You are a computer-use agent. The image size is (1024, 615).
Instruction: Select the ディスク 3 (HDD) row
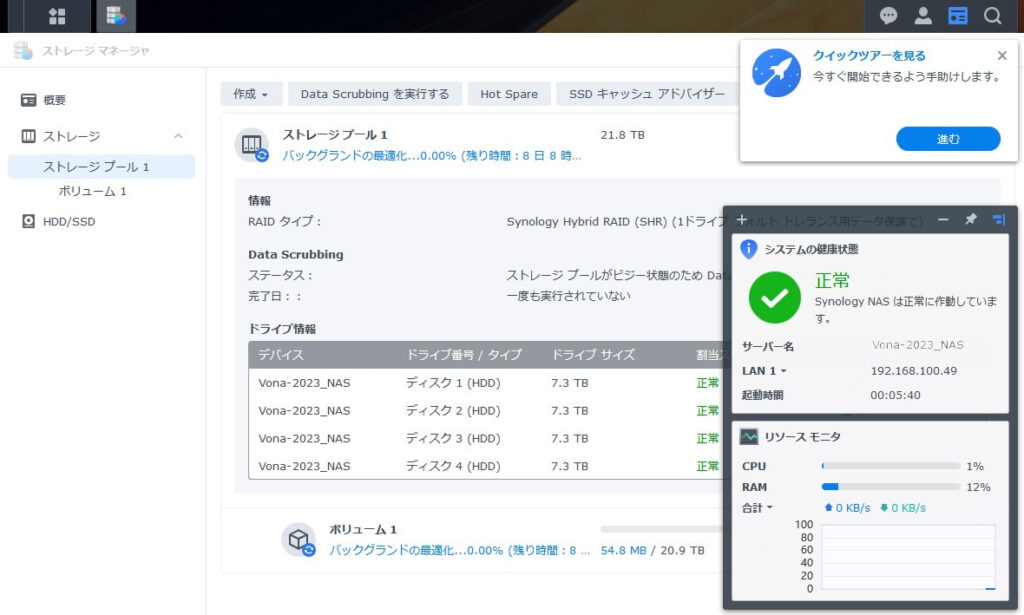click(487, 438)
